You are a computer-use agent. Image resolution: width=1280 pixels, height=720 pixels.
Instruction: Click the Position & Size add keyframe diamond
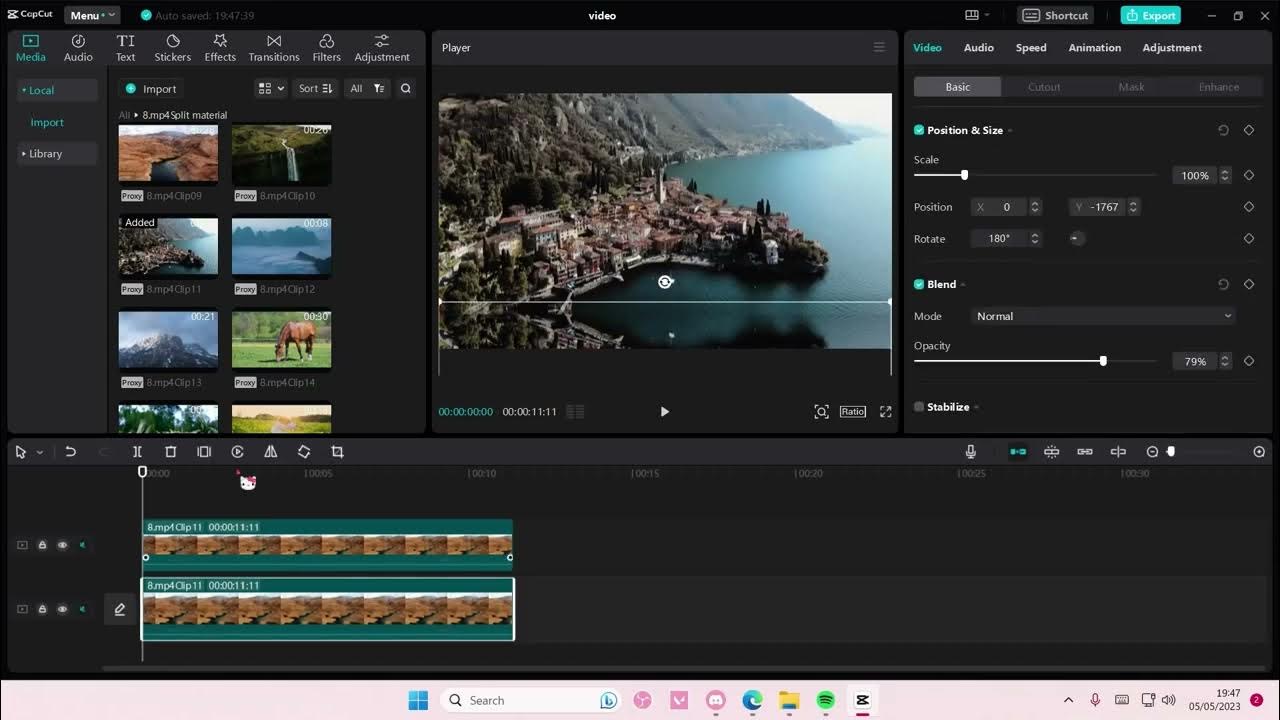coord(1249,130)
